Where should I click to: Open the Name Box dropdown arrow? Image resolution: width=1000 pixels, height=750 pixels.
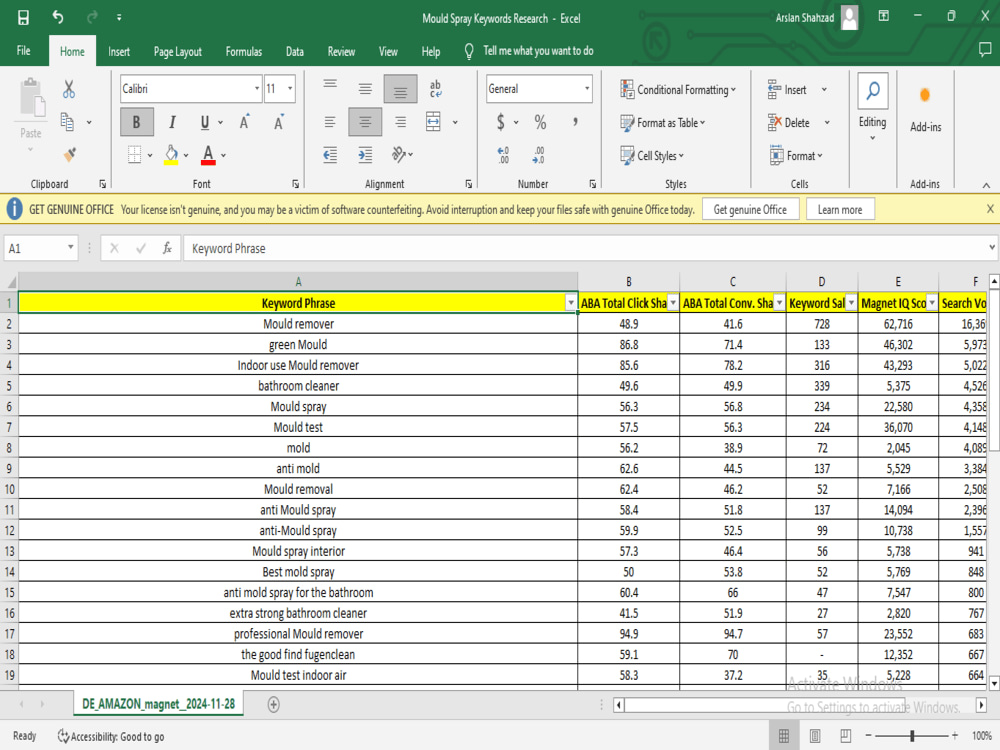(x=70, y=247)
